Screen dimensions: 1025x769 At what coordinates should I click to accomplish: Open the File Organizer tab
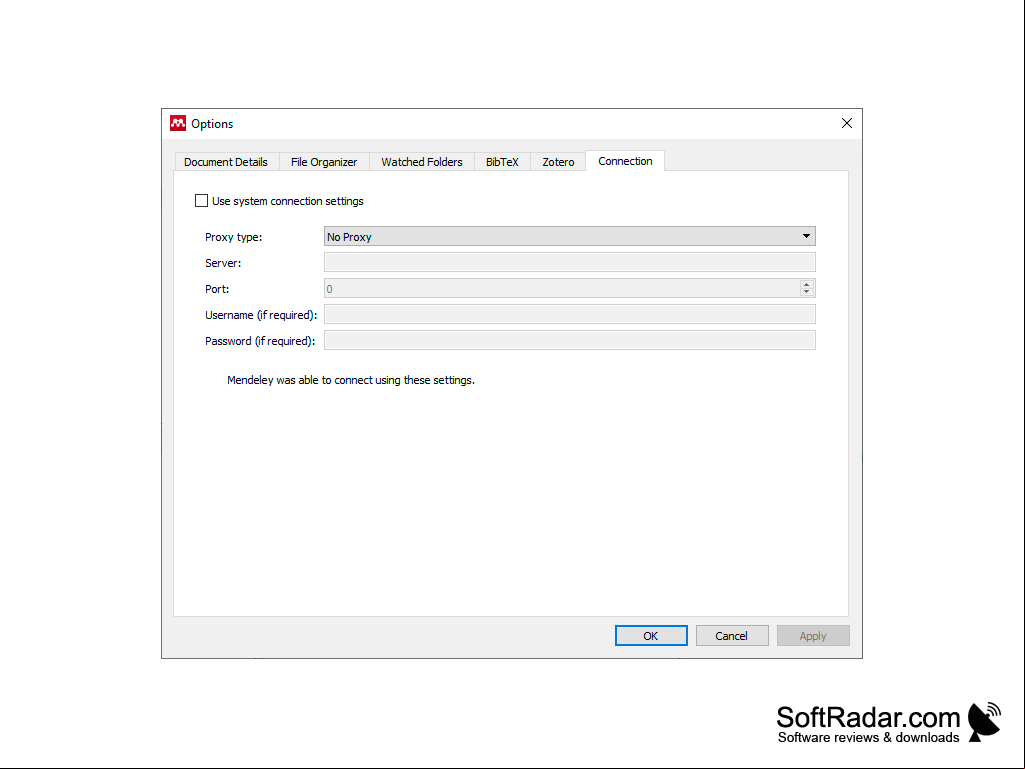click(324, 162)
